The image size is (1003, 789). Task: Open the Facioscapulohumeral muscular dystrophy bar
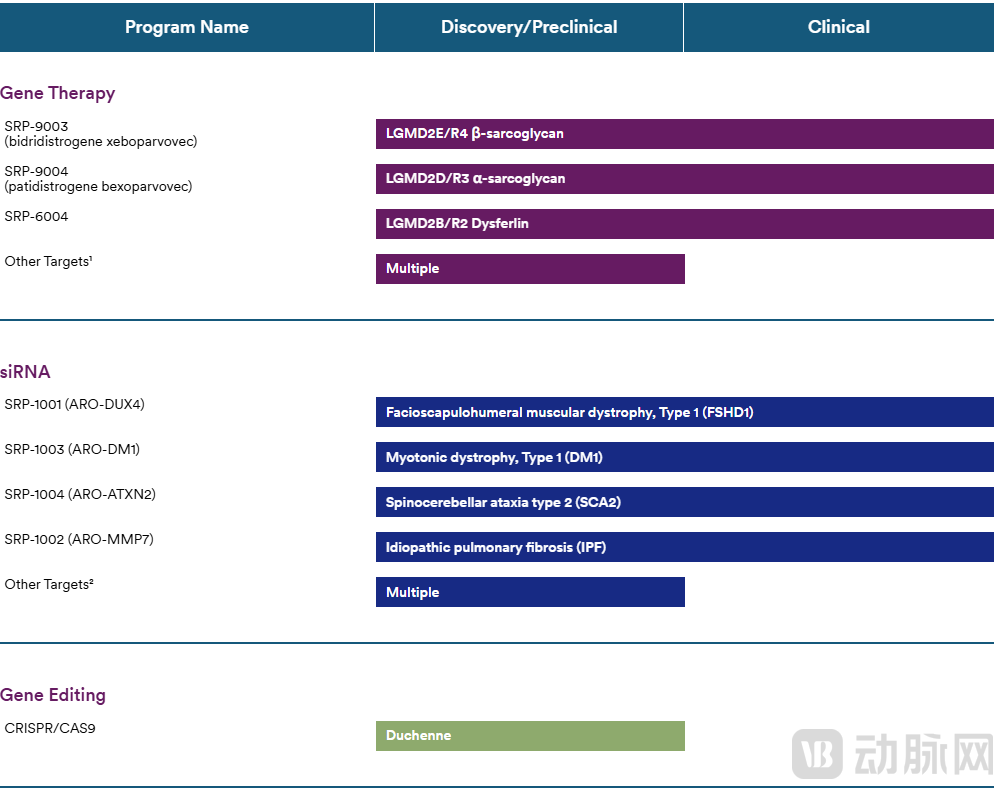(684, 412)
